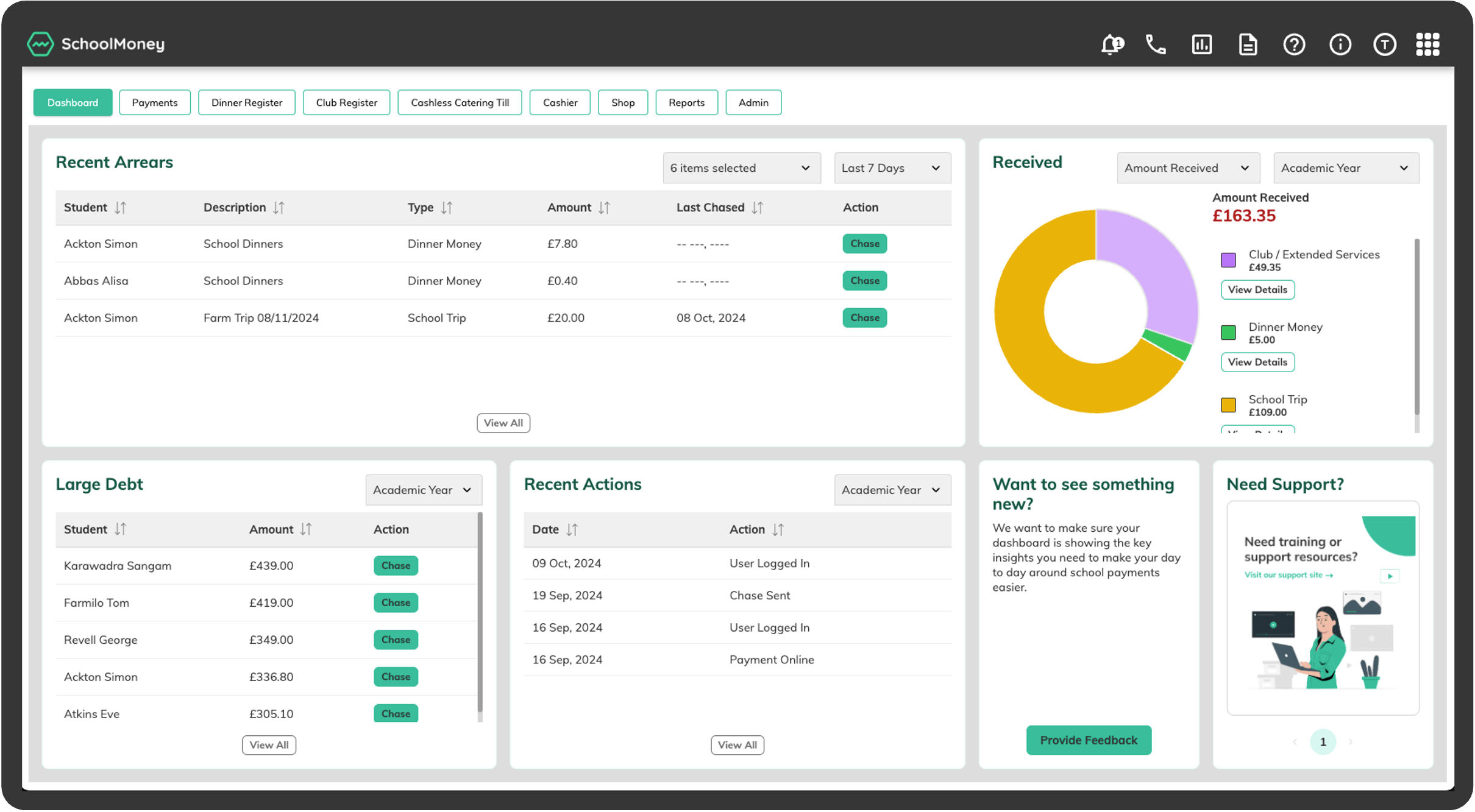Open the Reports tab
Viewport: 1475px width, 812px height.
686,102
